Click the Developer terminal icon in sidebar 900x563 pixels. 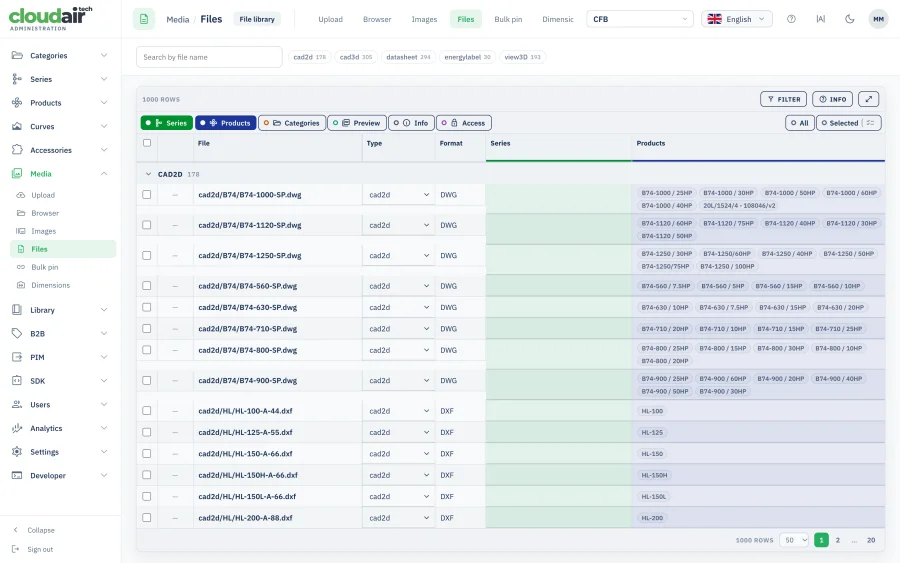(17, 475)
